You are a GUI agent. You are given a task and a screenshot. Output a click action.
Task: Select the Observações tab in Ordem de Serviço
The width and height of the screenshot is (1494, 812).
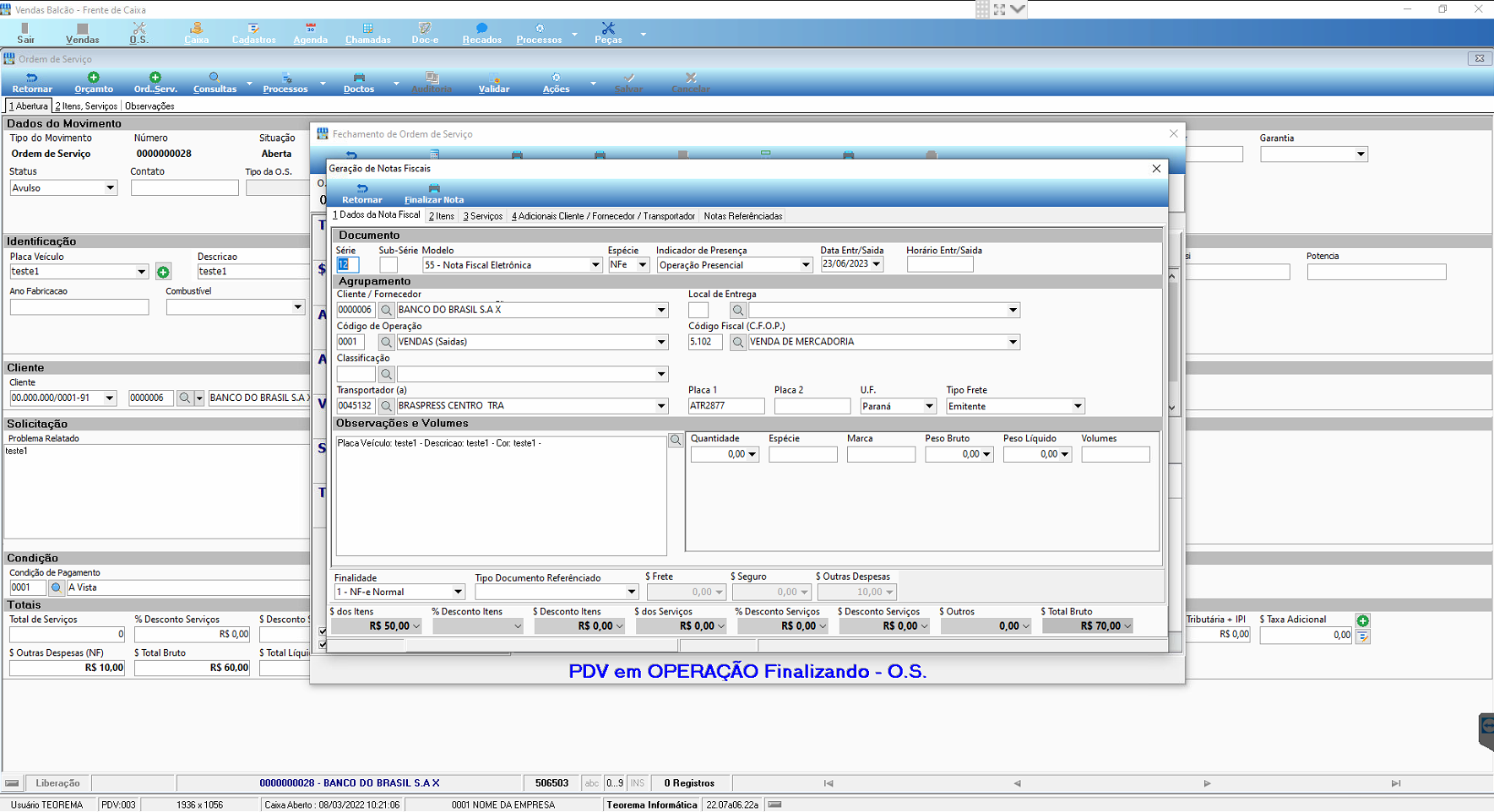coord(149,106)
